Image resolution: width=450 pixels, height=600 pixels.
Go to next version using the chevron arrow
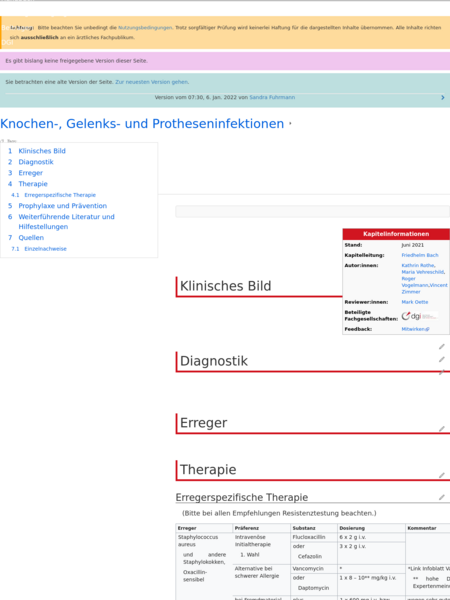[443, 98]
